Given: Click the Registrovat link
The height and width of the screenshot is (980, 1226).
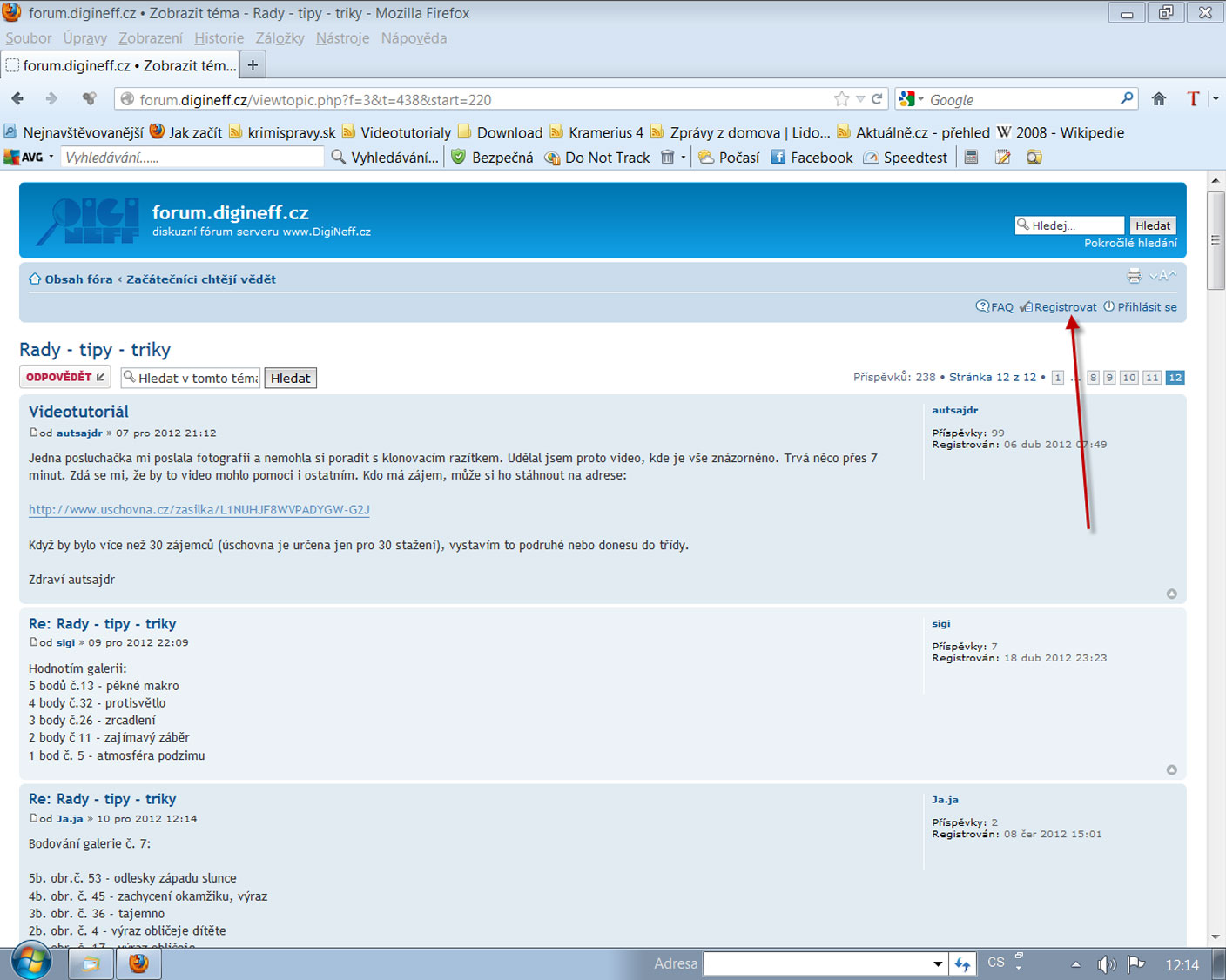Looking at the screenshot, I should tap(1064, 307).
